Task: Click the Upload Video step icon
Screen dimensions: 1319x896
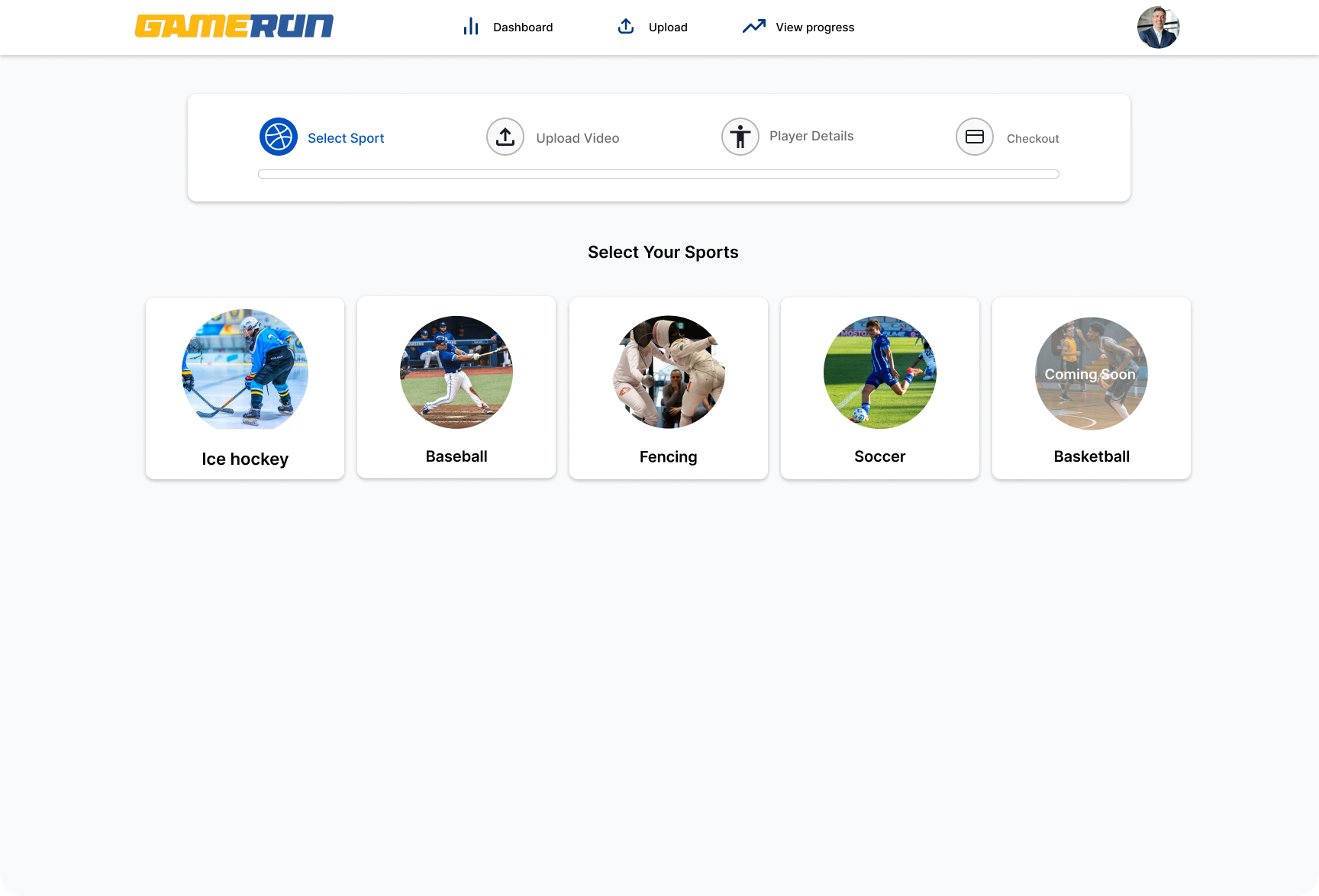Action: (505, 137)
